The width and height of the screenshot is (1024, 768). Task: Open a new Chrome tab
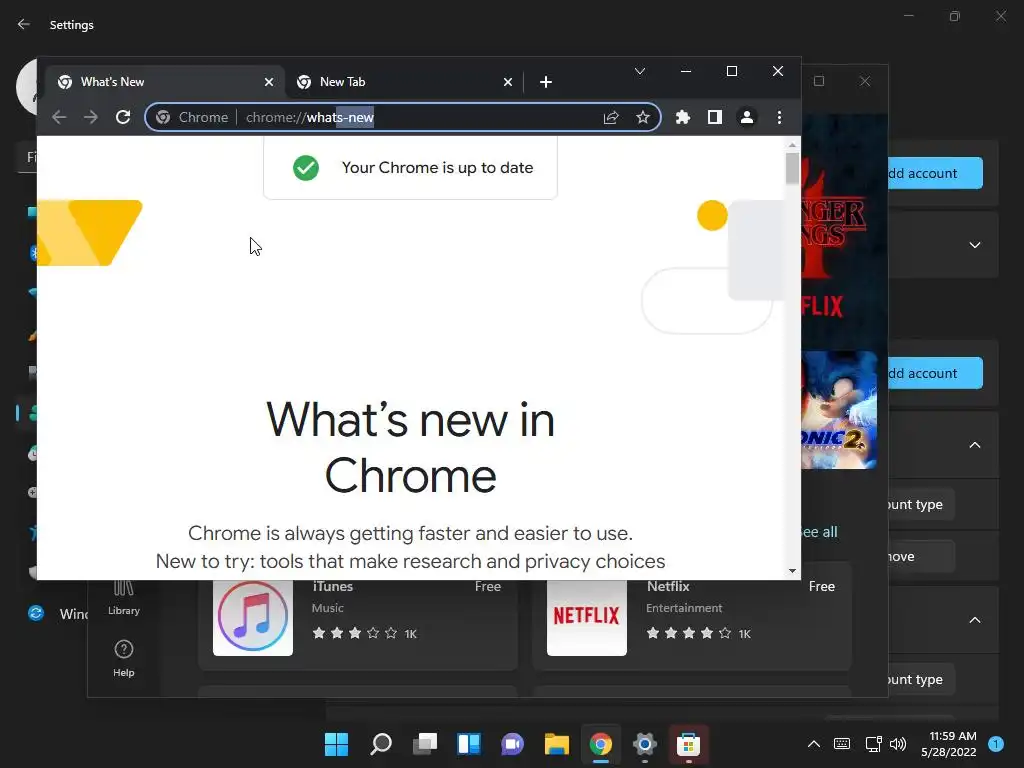pos(546,82)
